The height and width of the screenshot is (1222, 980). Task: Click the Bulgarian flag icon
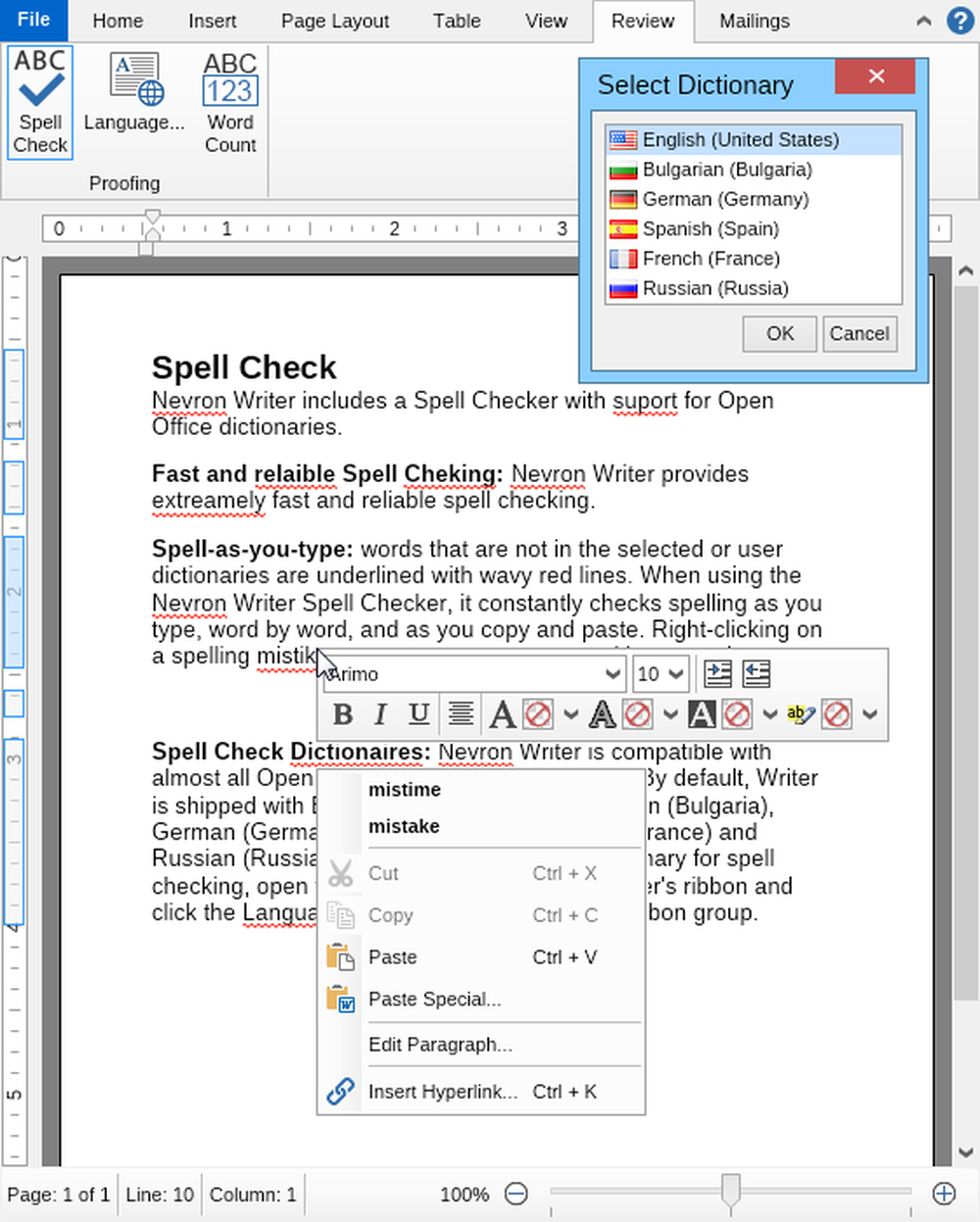point(623,170)
